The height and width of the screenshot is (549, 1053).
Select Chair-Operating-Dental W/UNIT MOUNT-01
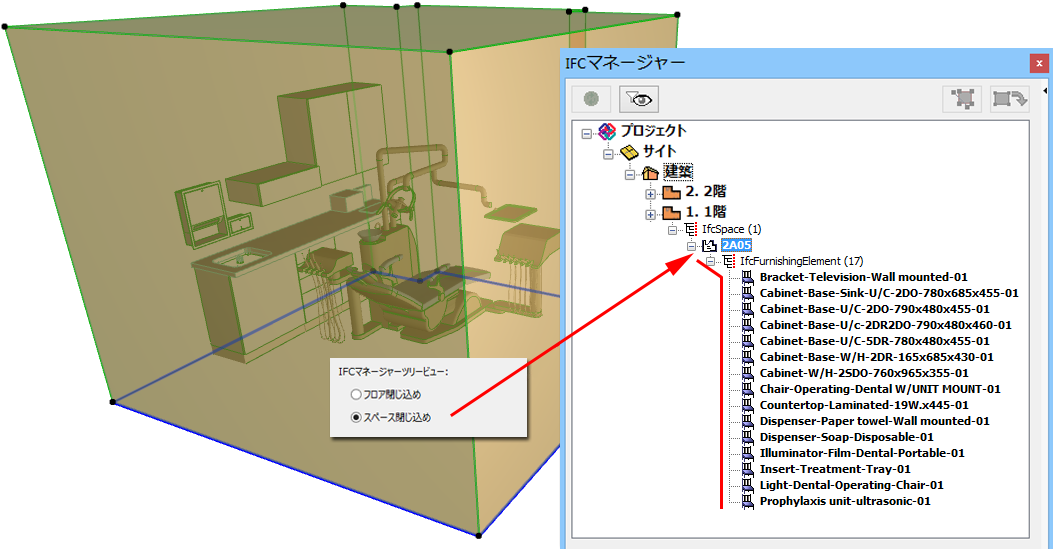[880, 389]
